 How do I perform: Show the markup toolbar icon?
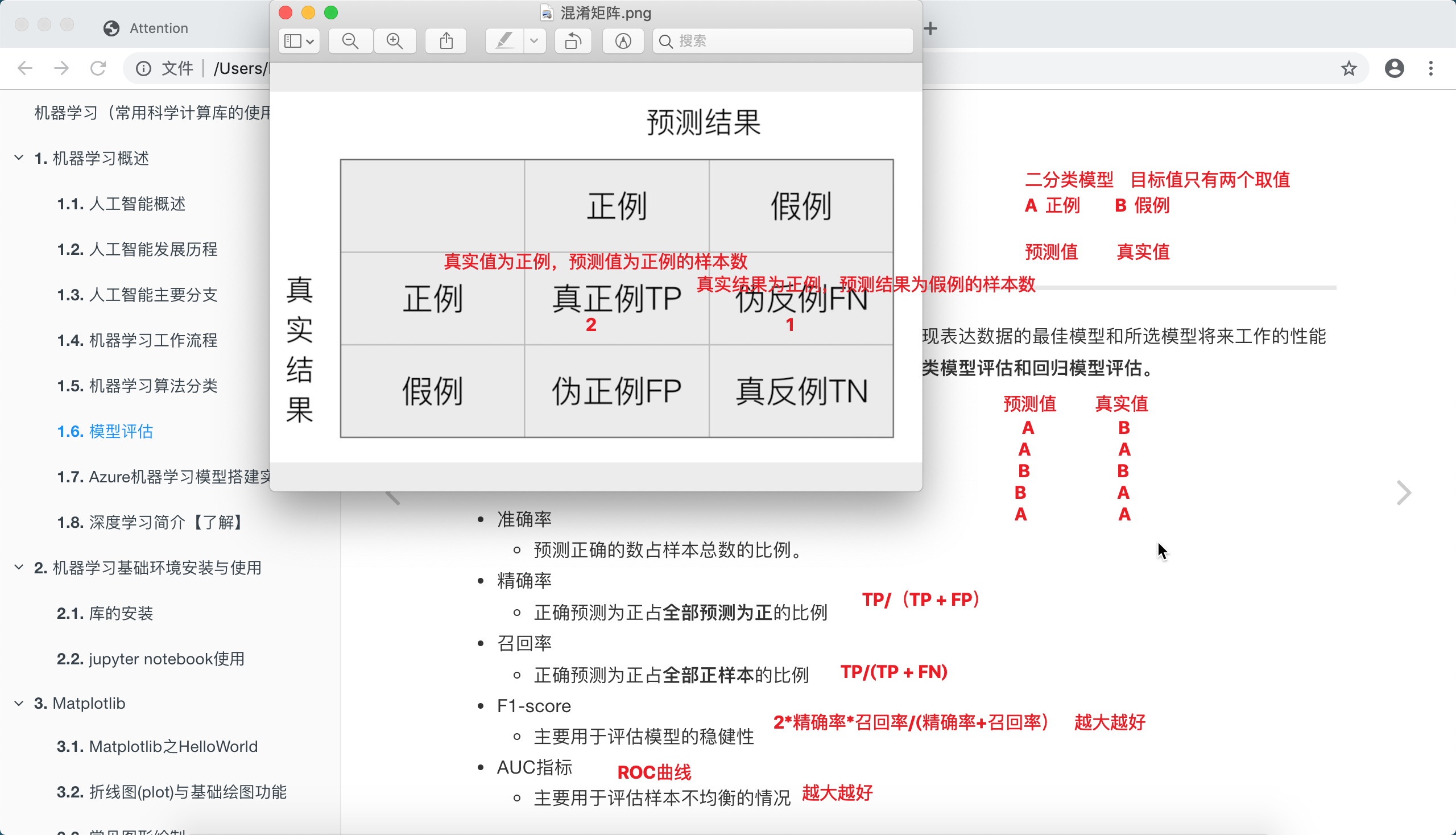coord(623,41)
